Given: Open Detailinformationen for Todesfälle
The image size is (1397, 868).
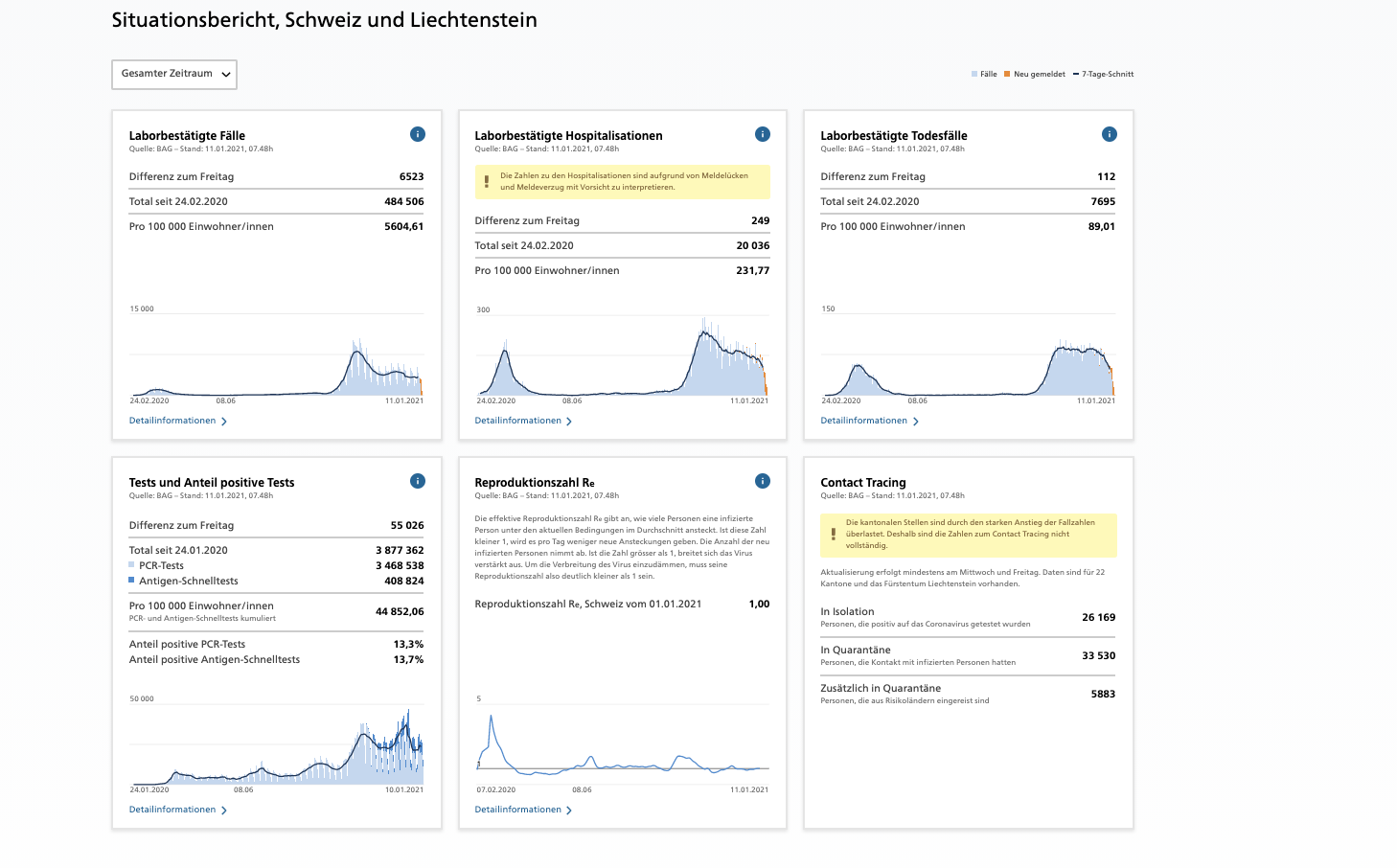Looking at the screenshot, I should [x=869, y=421].
